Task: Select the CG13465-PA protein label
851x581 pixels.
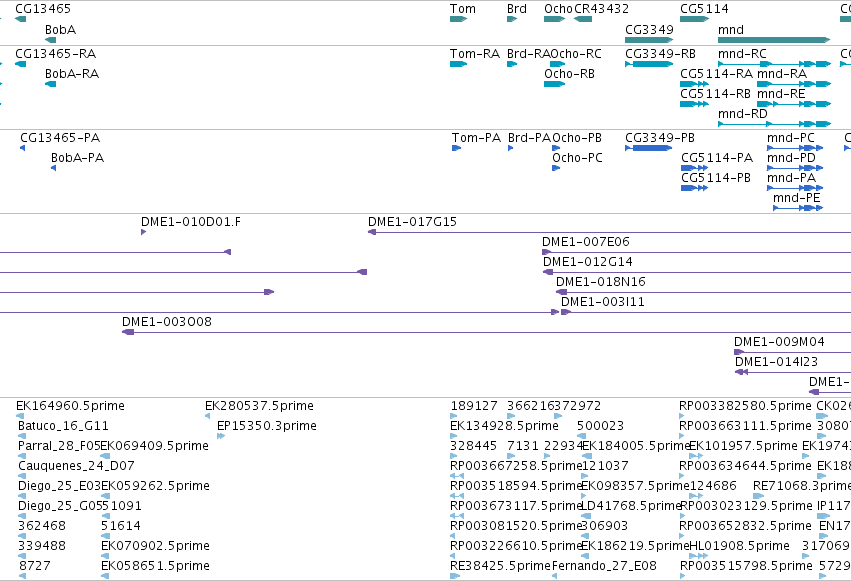Action: pos(60,138)
